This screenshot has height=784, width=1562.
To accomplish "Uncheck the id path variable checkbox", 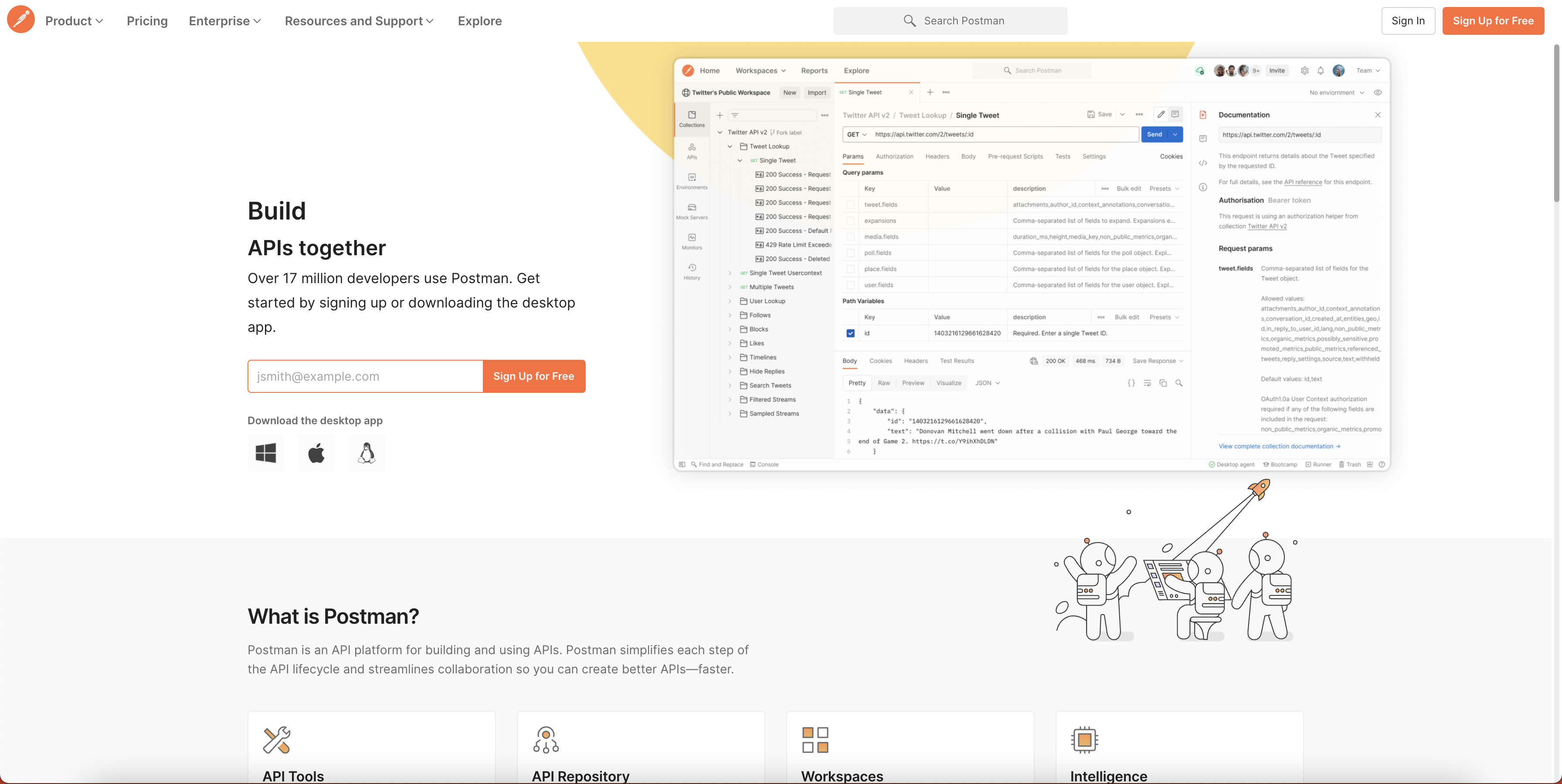I will coord(850,333).
